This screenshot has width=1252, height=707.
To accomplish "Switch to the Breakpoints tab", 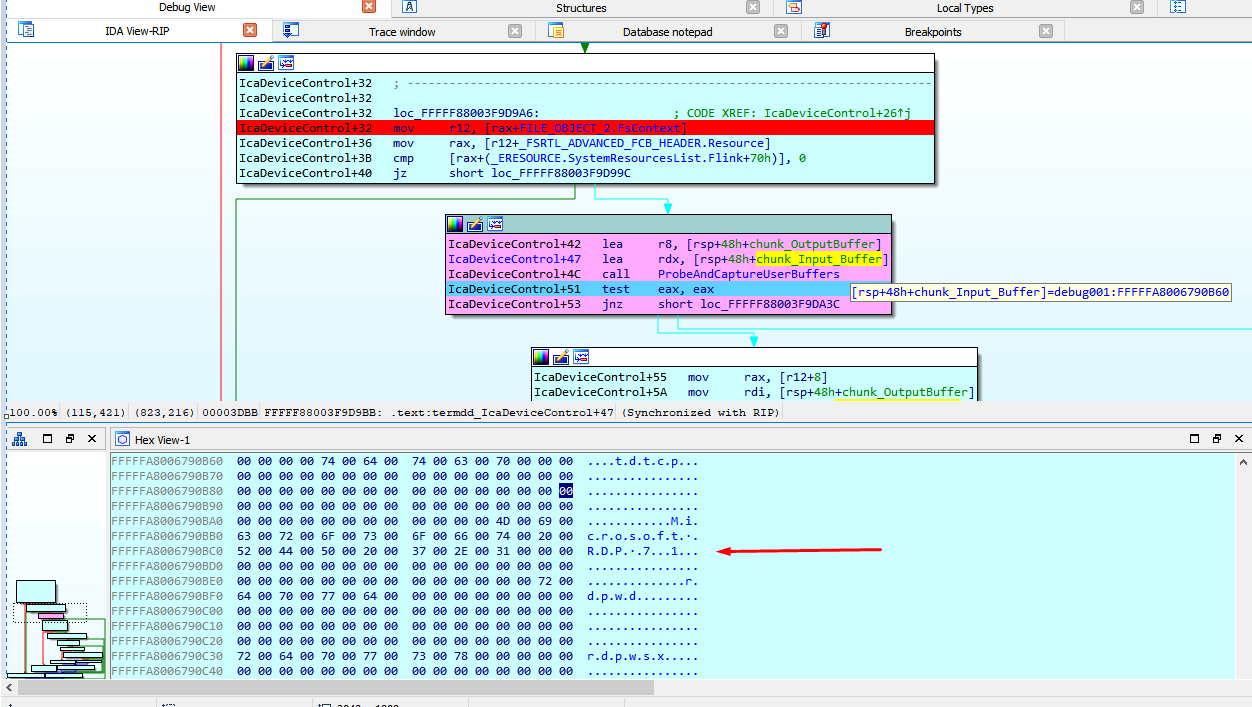I will coord(933,32).
